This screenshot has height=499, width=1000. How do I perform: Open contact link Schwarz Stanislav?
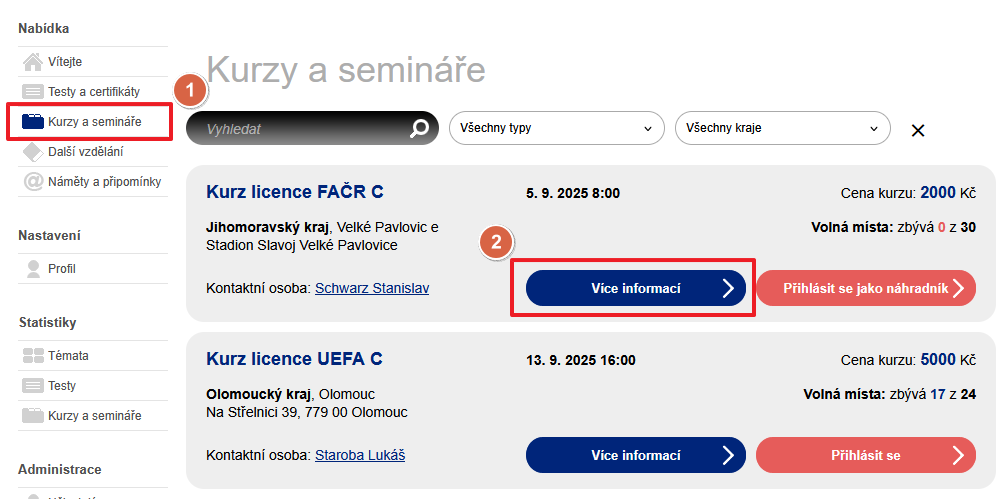pyautogui.click(x=372, y=288)
